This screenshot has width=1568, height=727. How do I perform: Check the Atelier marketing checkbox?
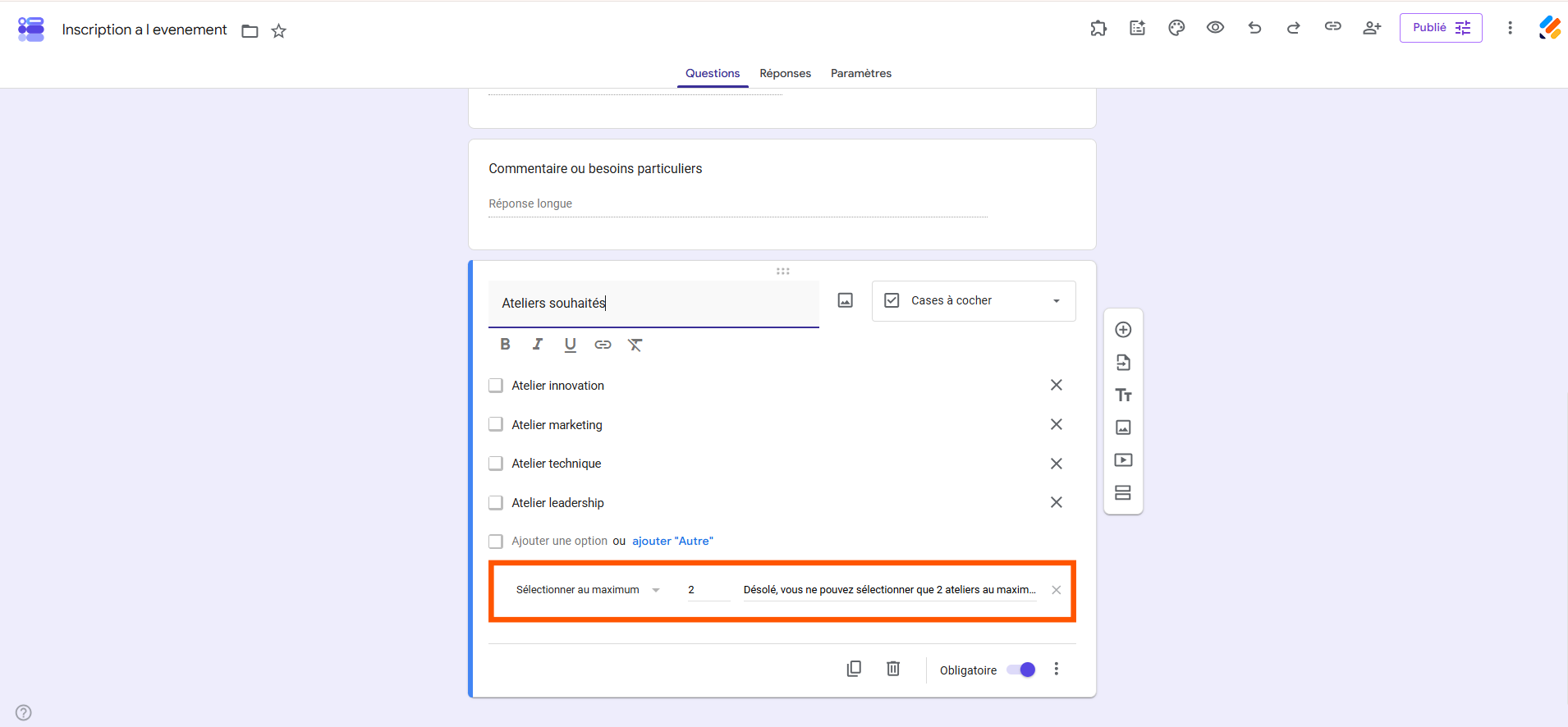496,424
